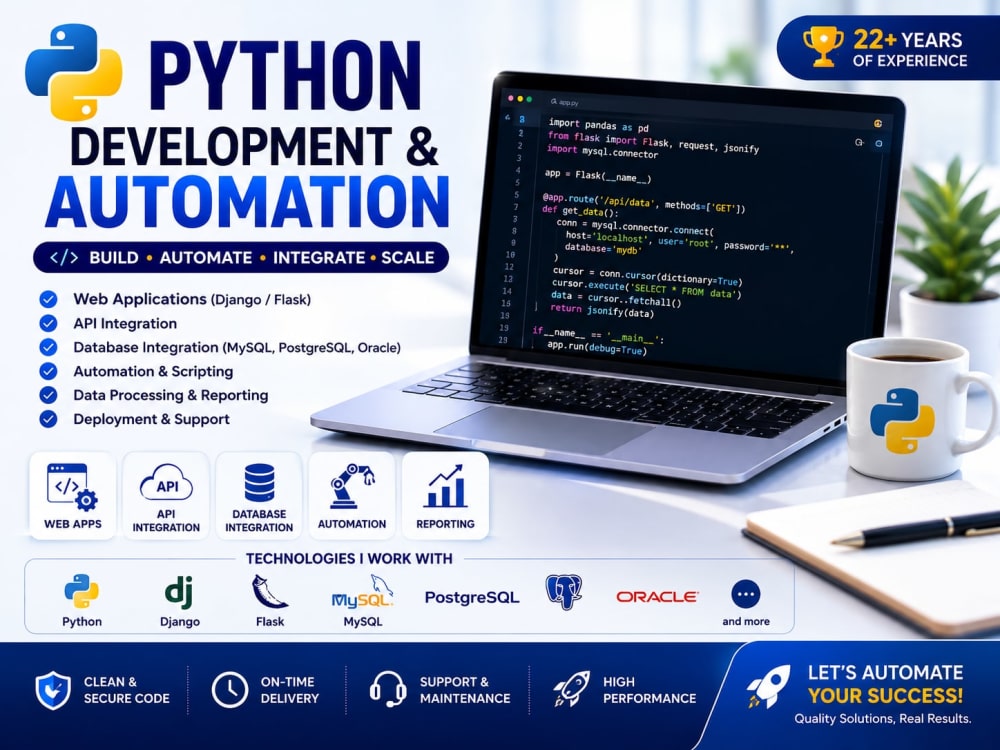Viewport: 1000px width, 750px height.
Task: Click the 'import pandas as pd' code line
Action: click(x=598, y=125)
